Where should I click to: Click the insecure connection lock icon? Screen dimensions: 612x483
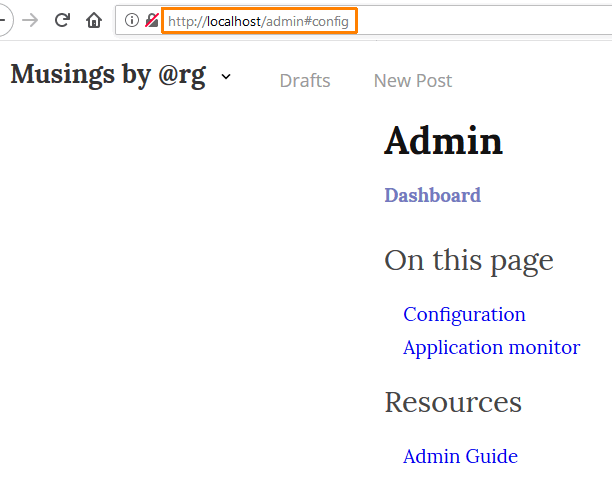[151, 20]
